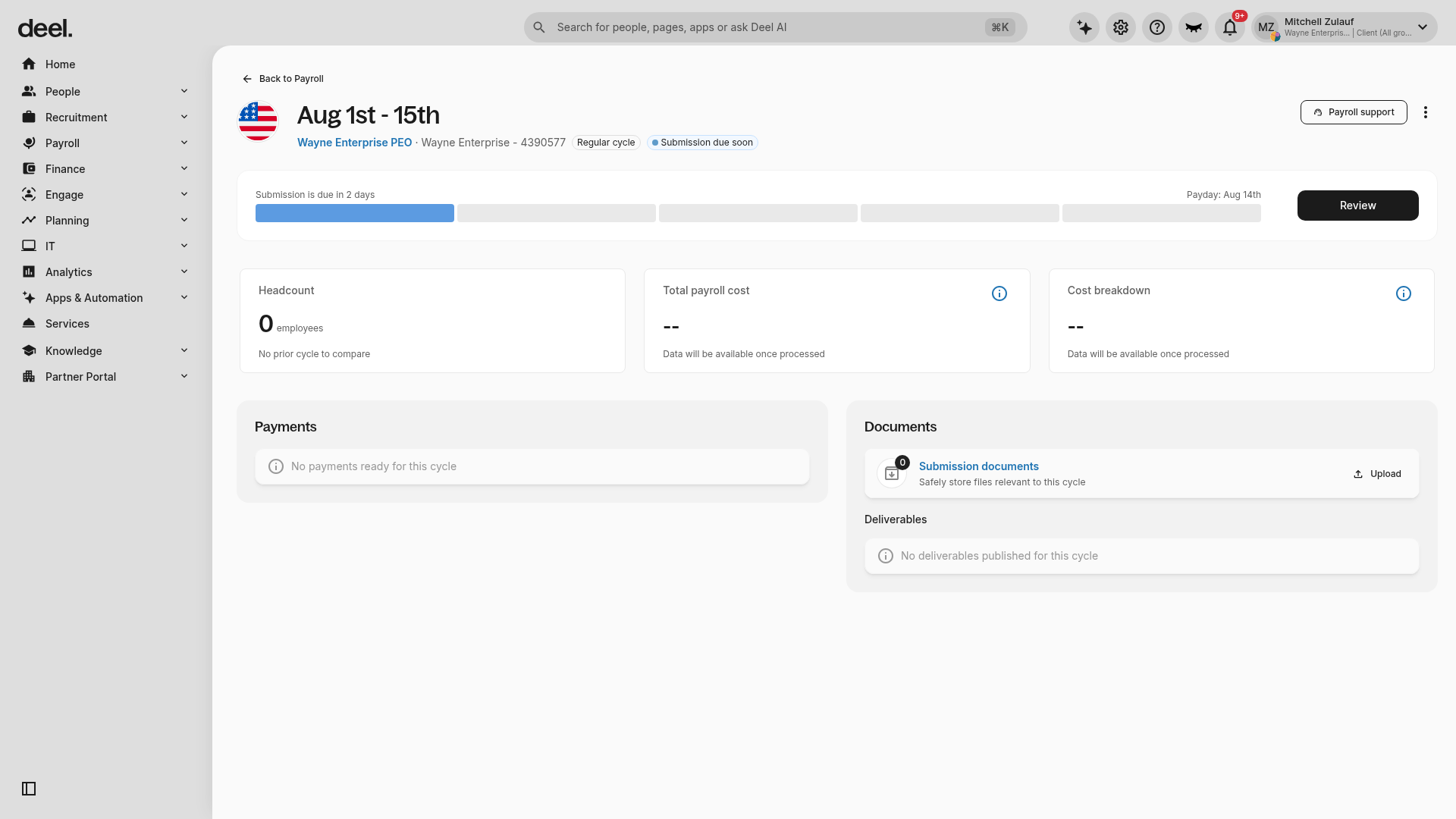Screen dimensions: 1456x819
Task: Click the IT laptop icon
Action: [x=29, y=246]
